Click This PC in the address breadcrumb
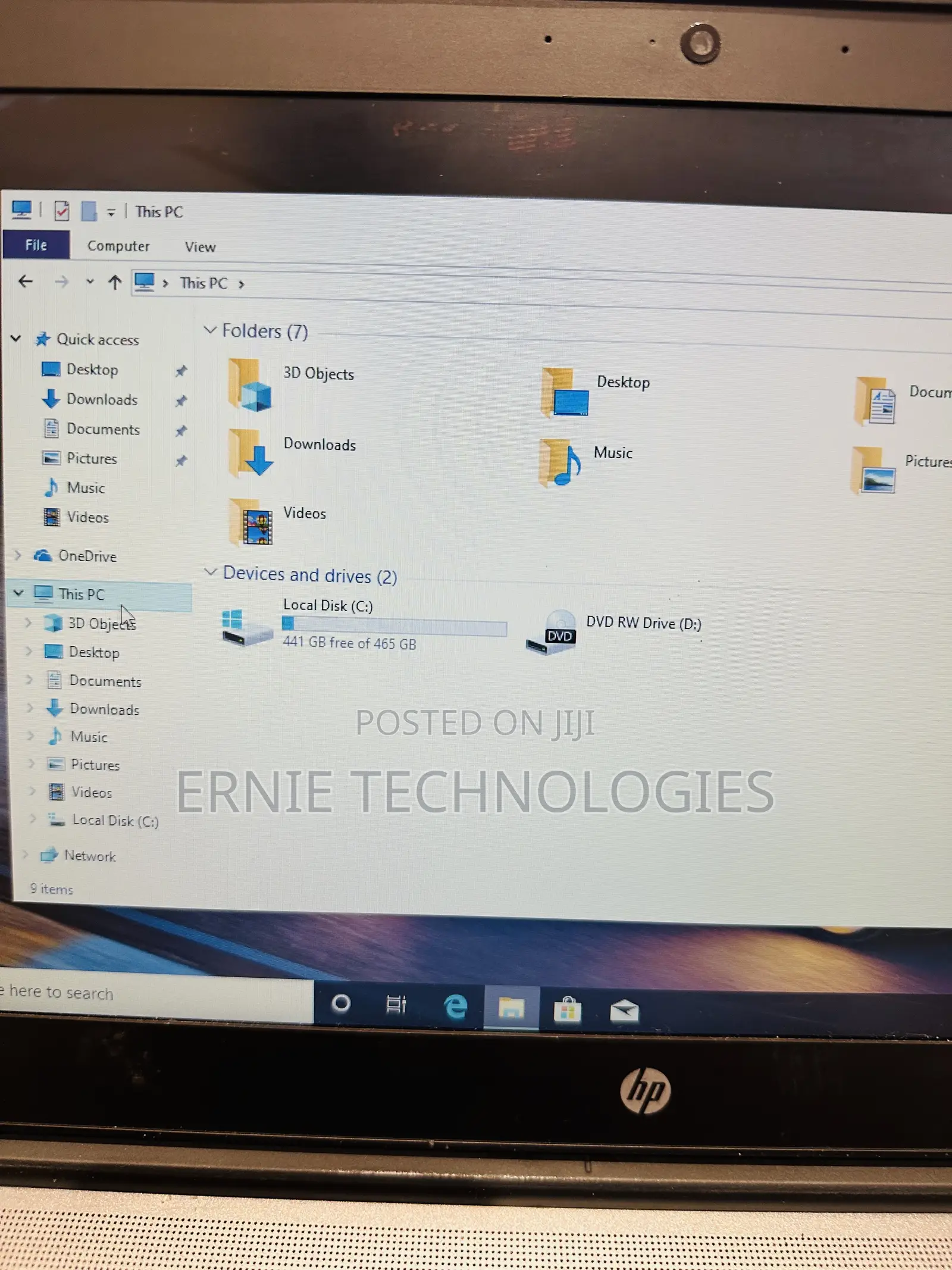Image resolution: width=952 pixels, height=1270 pixels. [203, 283]
